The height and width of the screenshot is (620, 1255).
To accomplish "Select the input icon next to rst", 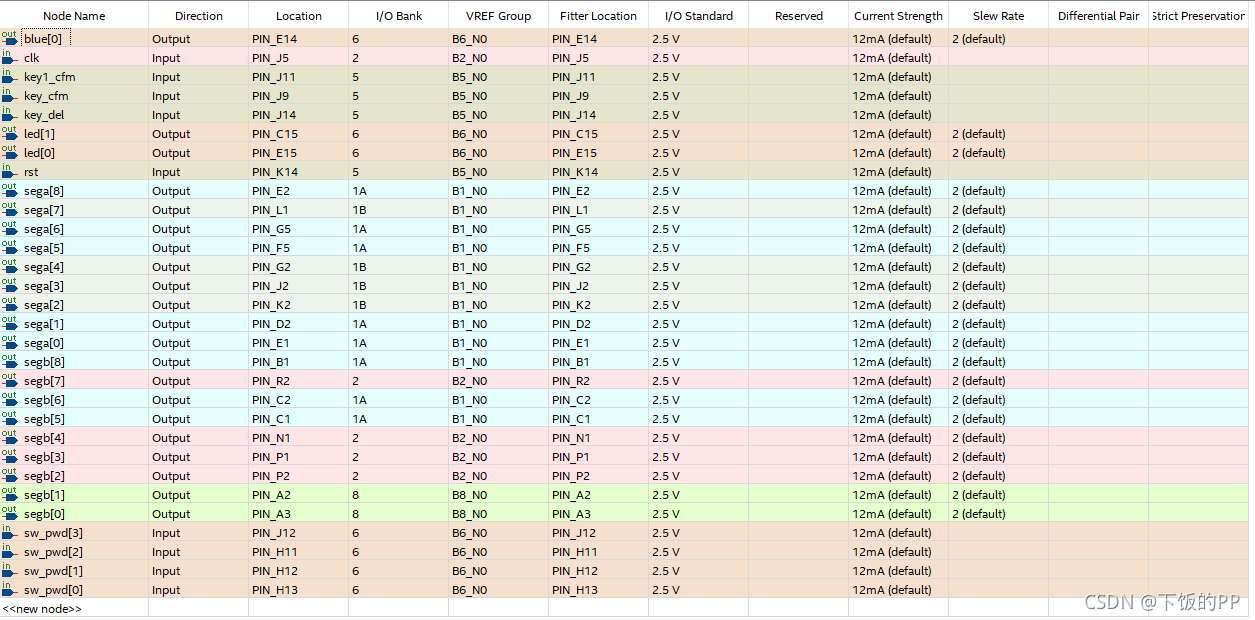I will click(10, 172).
